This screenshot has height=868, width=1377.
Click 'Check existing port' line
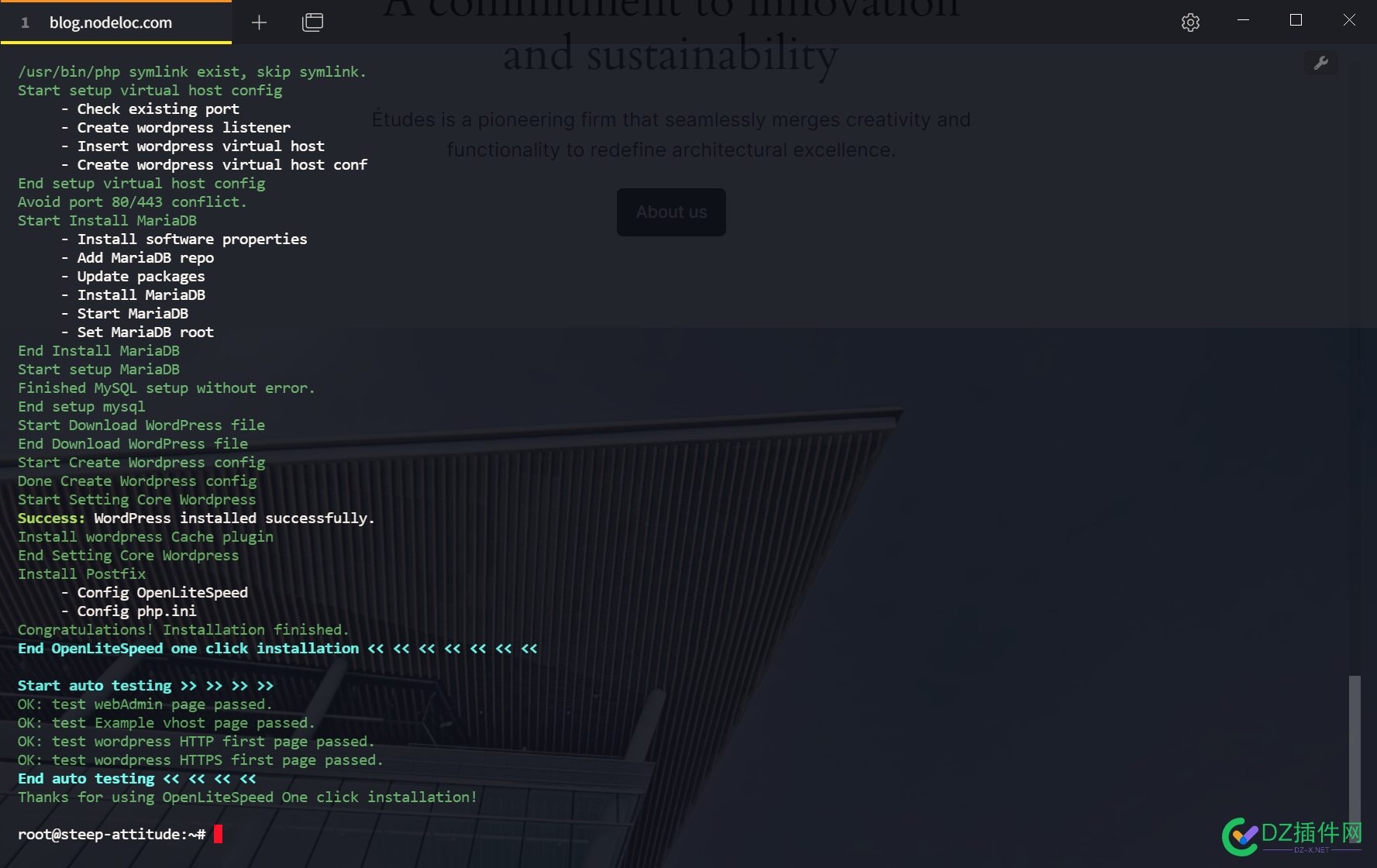[150, 109]
